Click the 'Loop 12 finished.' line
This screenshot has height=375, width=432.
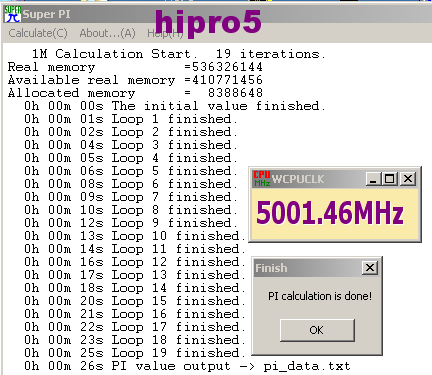(x=135, y=262)
